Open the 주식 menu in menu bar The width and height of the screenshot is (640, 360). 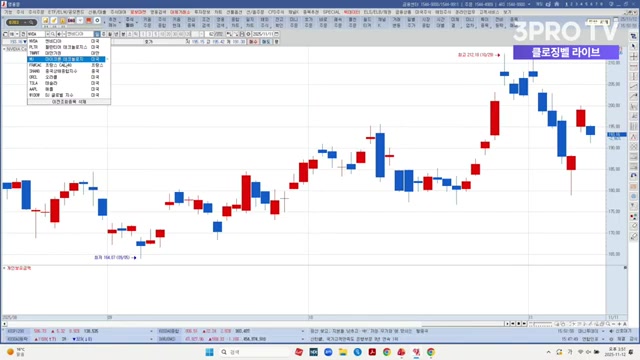pyautogui.click(x=20, y=12)
